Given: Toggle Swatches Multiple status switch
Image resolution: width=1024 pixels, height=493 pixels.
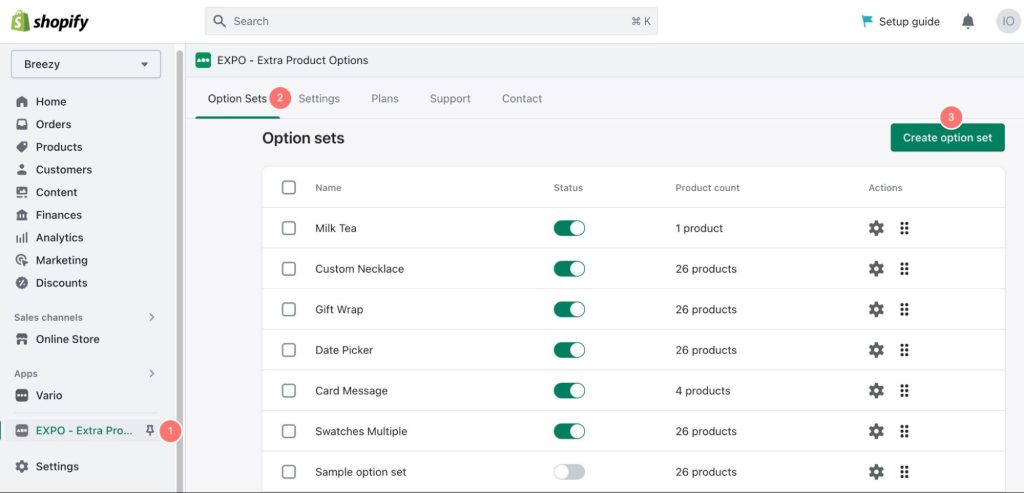Looking at the screenshot, I should [569, 431].
